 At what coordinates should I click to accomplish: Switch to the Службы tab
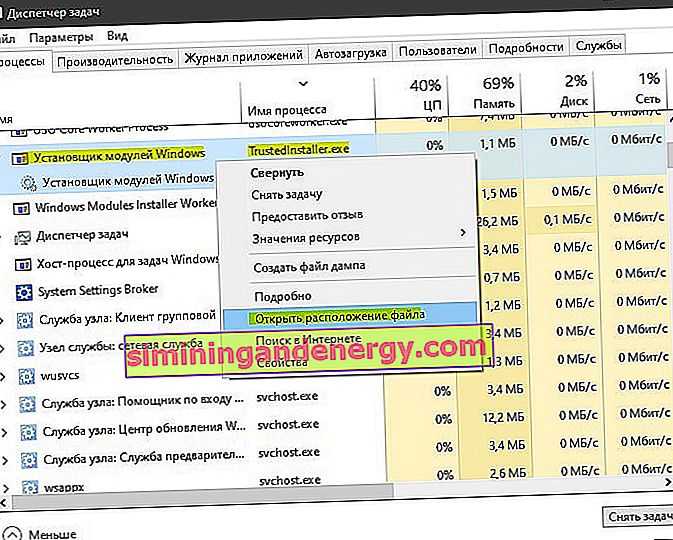tap(598, 45)
